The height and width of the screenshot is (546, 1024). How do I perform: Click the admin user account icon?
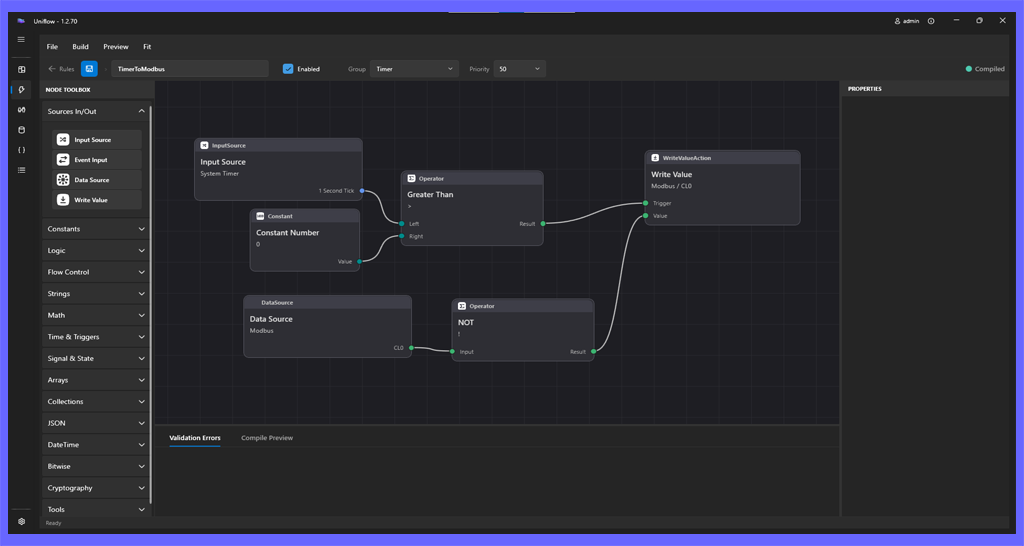point(897,21)
